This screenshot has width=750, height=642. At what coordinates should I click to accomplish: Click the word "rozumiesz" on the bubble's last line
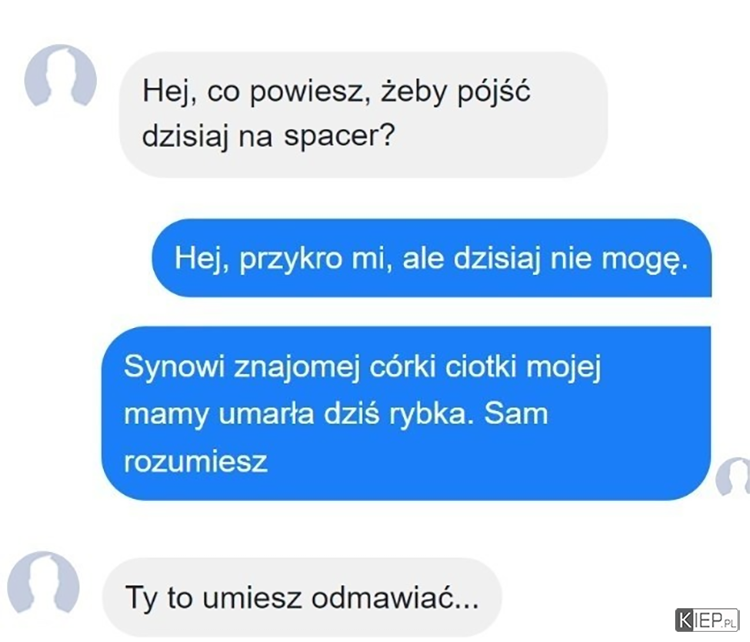click(196, 463)
